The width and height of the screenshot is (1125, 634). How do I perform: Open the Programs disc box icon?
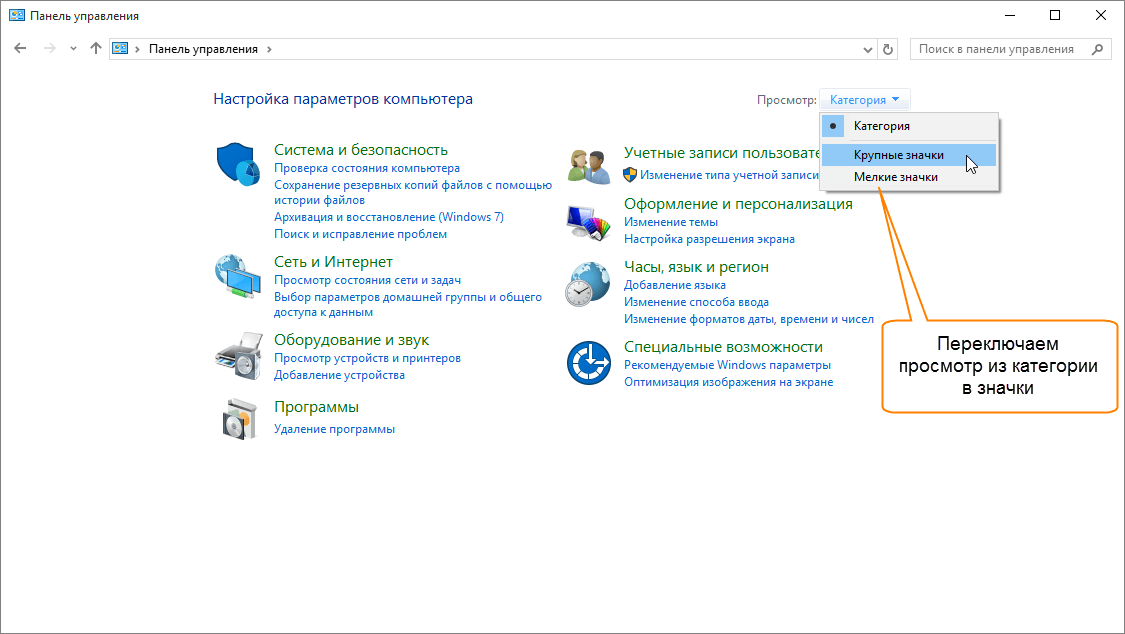pos(237,418)
